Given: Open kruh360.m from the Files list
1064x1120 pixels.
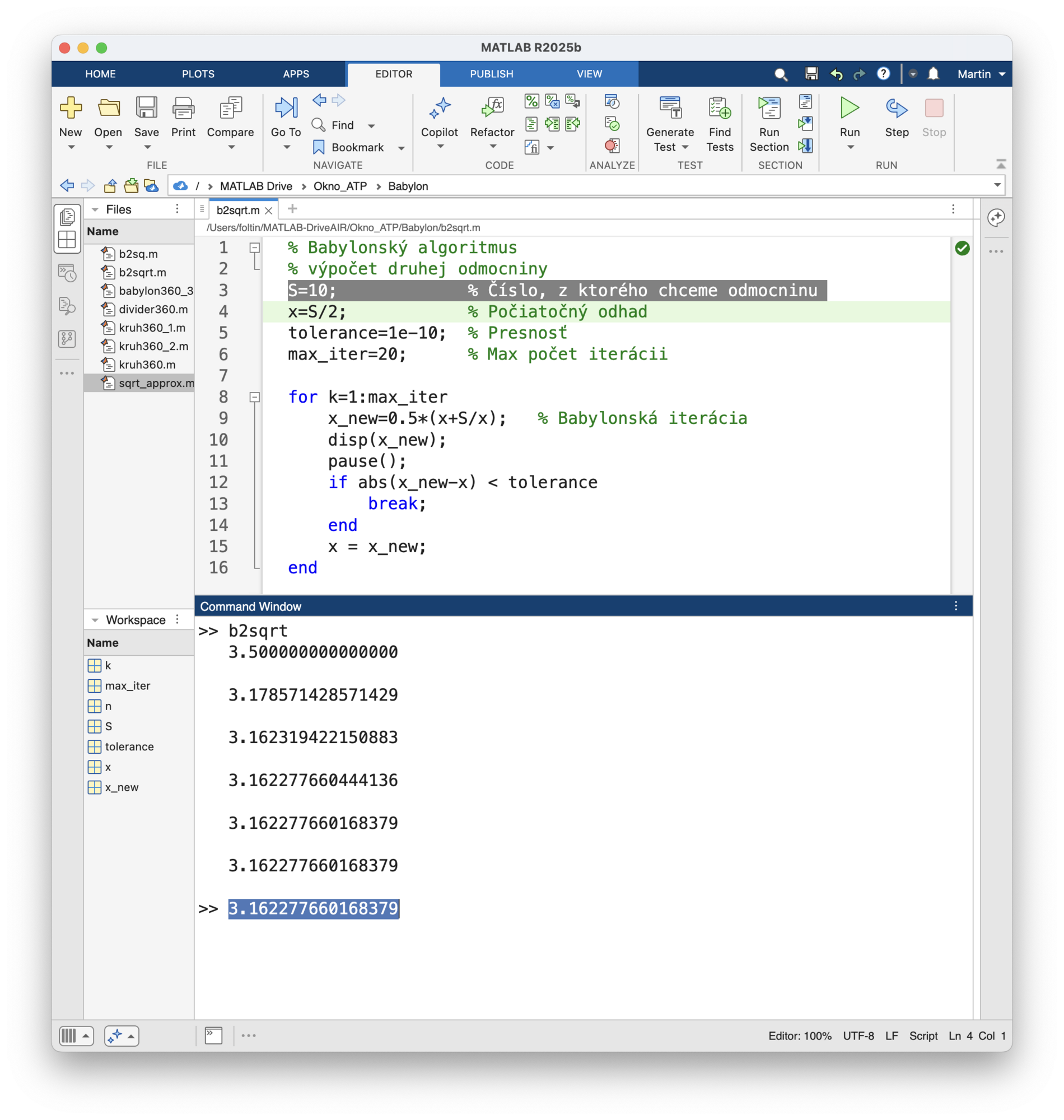Looking at the screenshot, I should (x=147, y=365).
